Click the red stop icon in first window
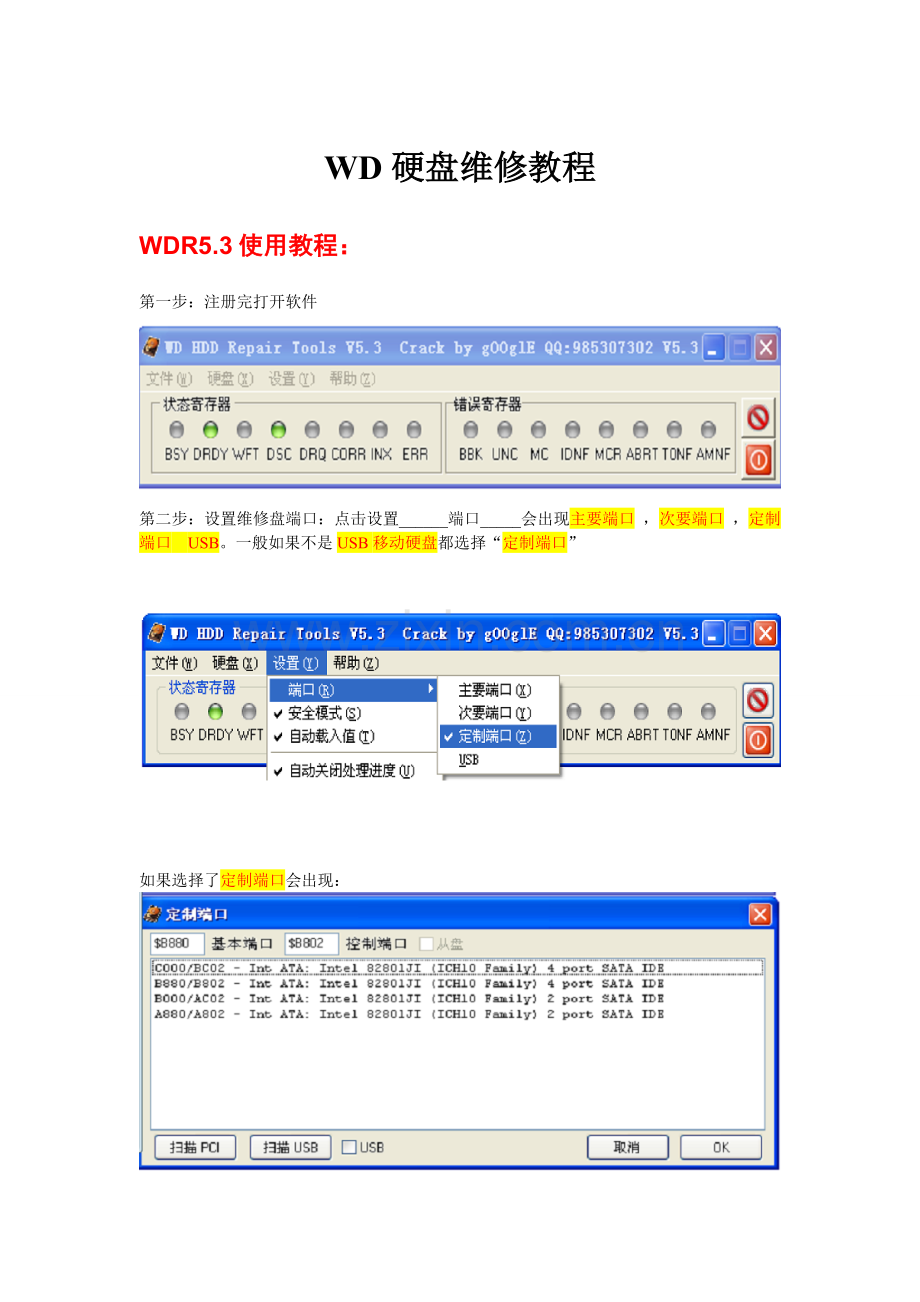 [x=759, y=418]
